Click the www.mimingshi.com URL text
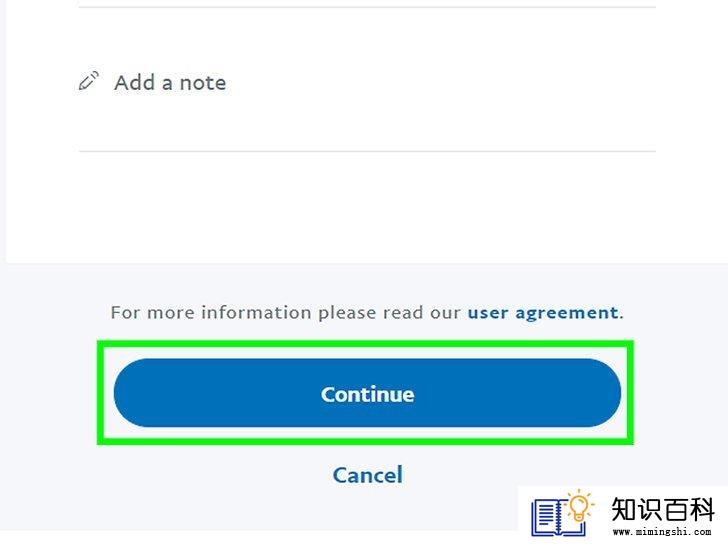This screenshot has width=728, height=546. (662, 532)
